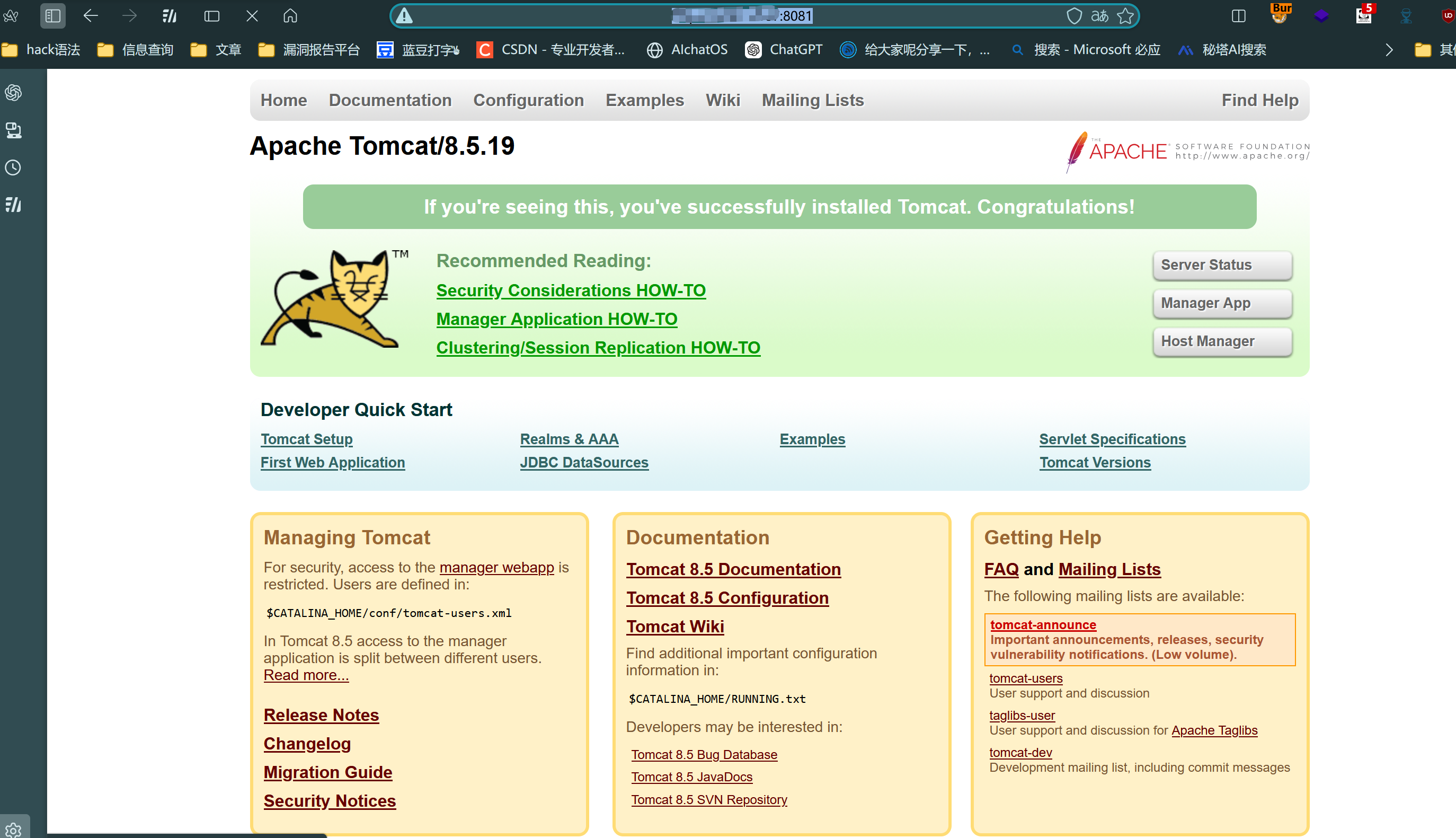Image resolution: width=1456 pixels, height=838 pixels.
Task: Toggle the browser sidebar panel button
Action: point(52,15)
